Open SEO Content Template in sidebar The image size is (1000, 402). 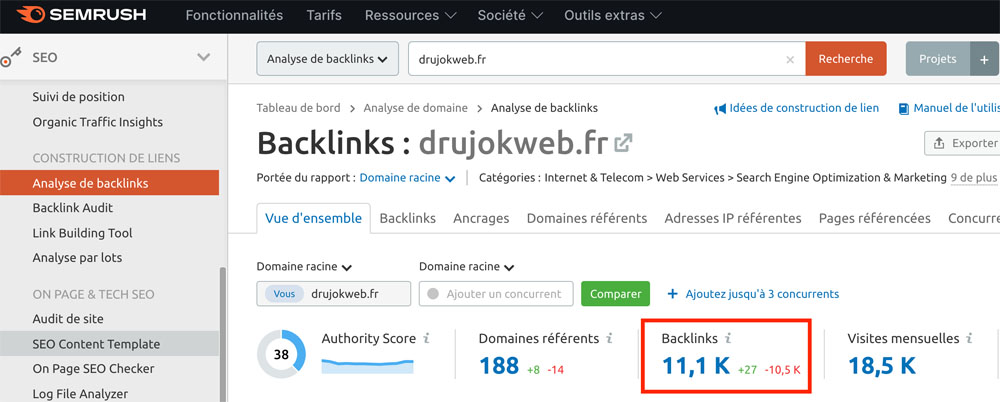click(x=109, y=344)
